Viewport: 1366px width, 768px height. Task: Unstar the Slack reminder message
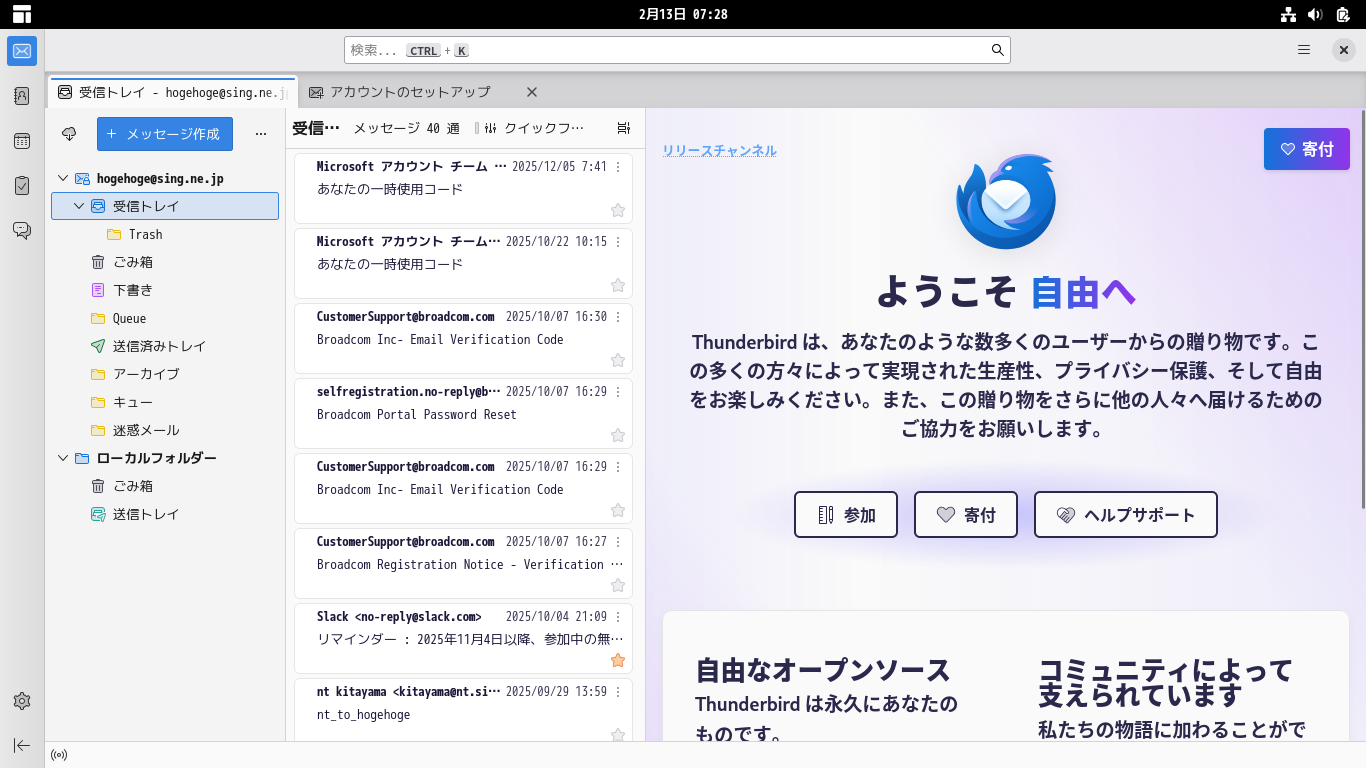(618, 660)
